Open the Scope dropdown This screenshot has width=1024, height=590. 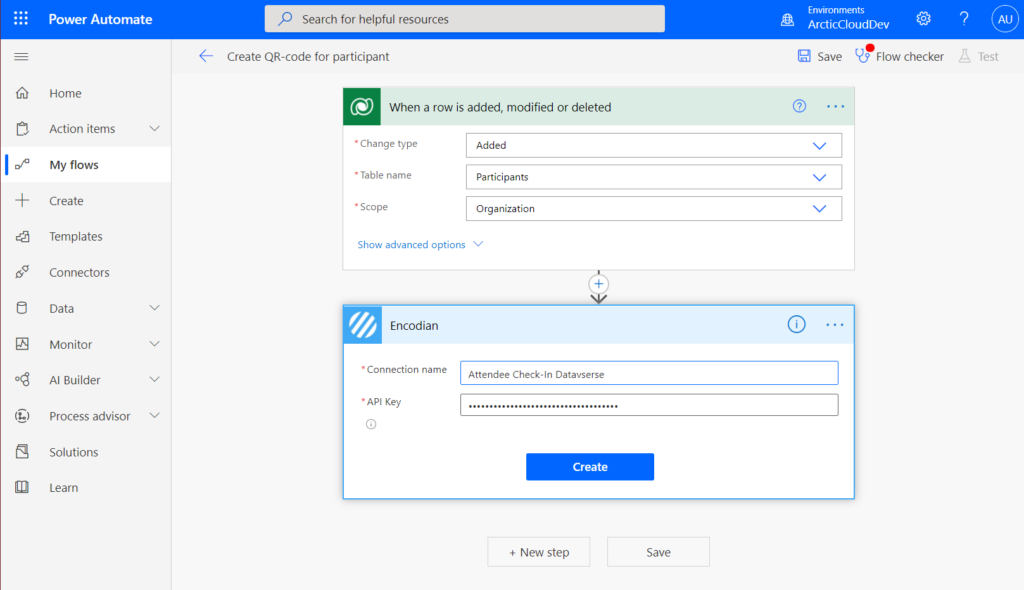(654, 208)
